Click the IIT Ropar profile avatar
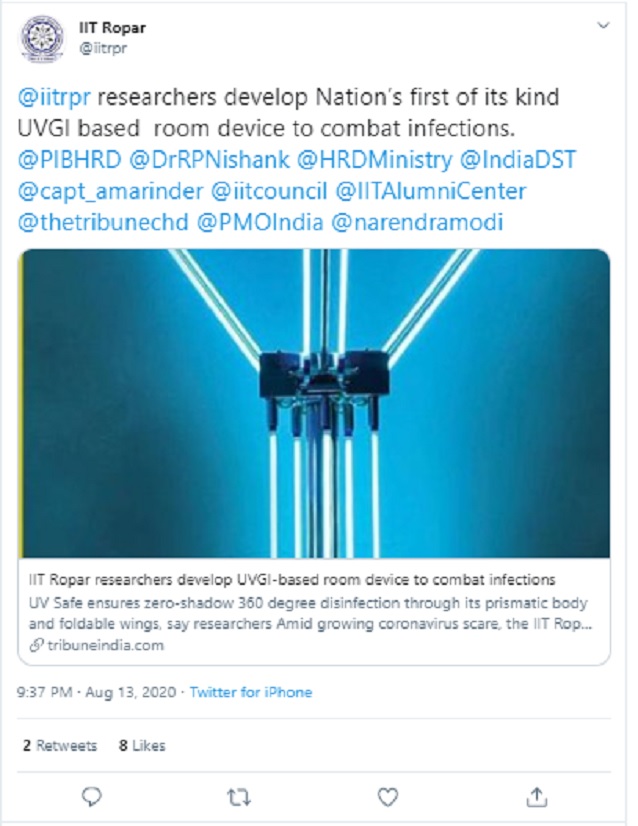 coord(42,38)
